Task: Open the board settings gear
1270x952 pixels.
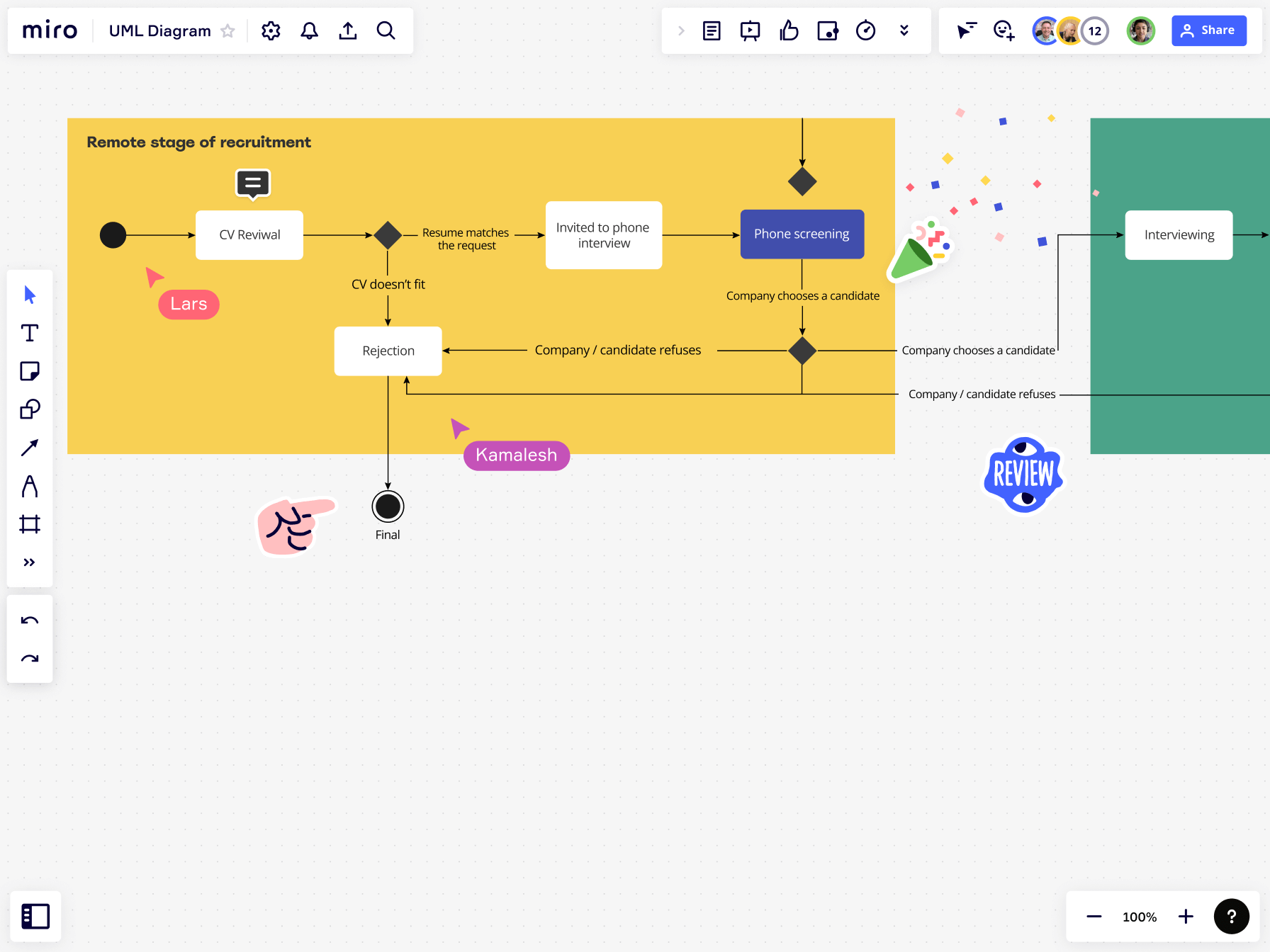Action: pyautogui.click(x=271, y=30)
